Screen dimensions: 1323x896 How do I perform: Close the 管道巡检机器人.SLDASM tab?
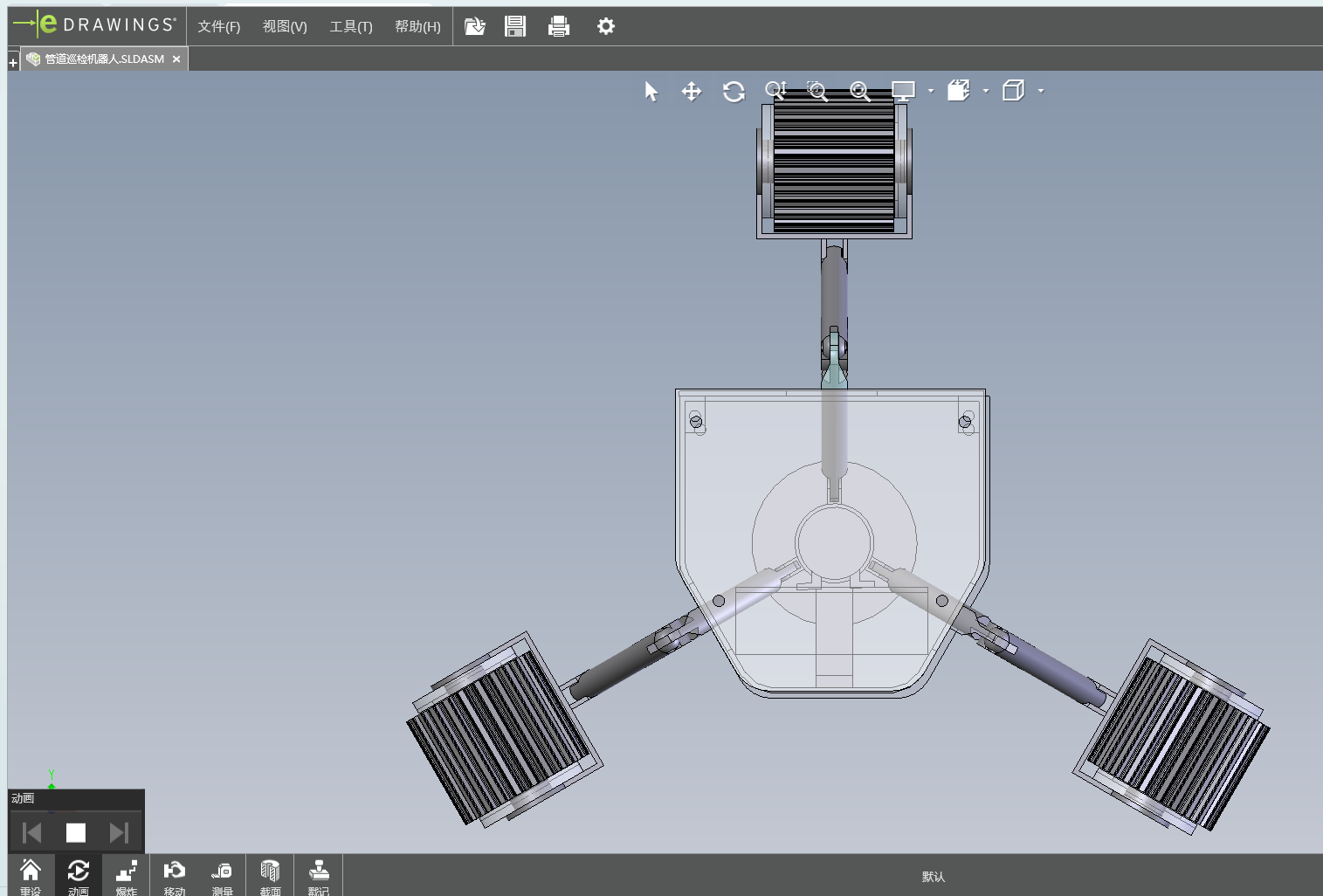pos(176,59)
